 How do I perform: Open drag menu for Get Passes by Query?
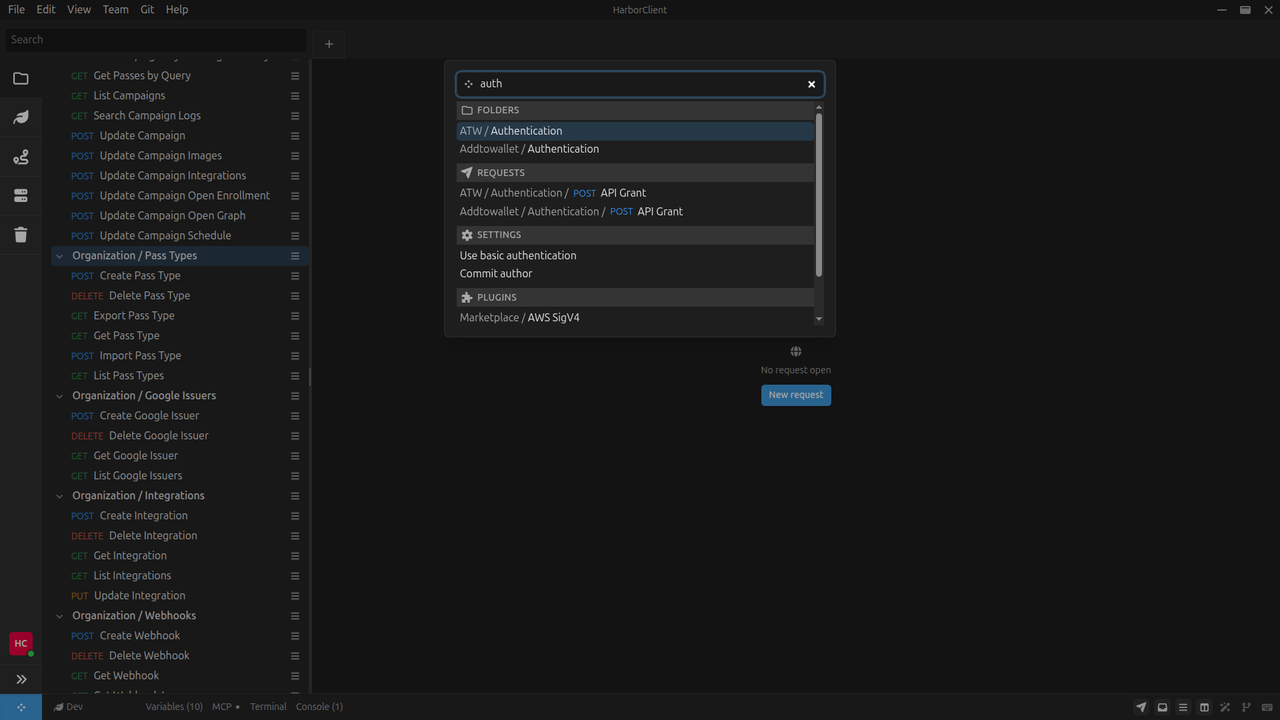[x=295, y=76]
